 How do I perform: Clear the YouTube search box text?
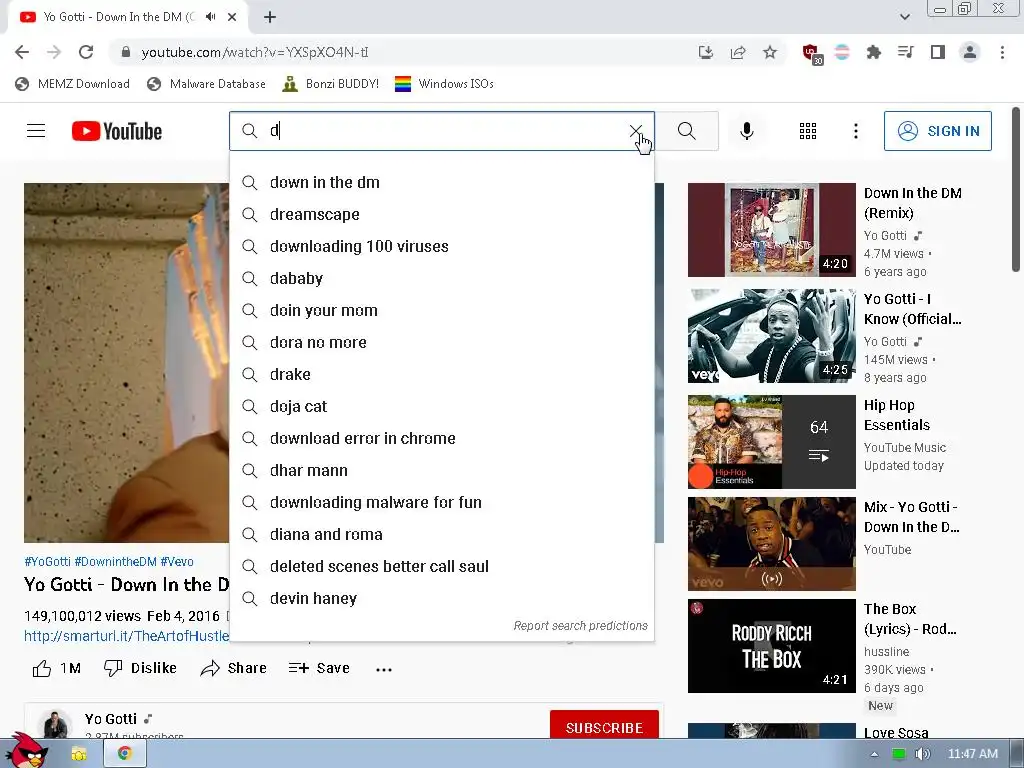[x=635, y=131]
